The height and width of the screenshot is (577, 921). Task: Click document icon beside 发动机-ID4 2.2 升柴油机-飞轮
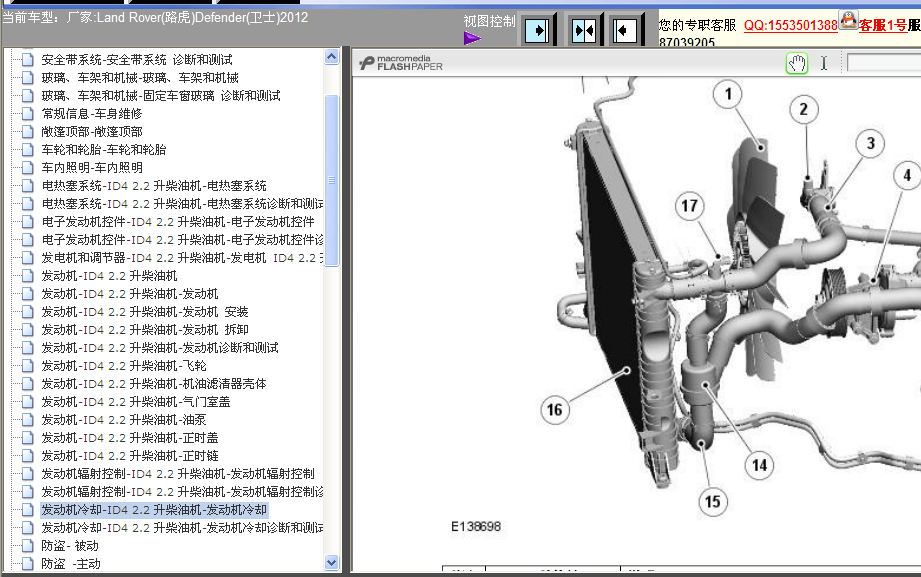[x=28, y=366]
